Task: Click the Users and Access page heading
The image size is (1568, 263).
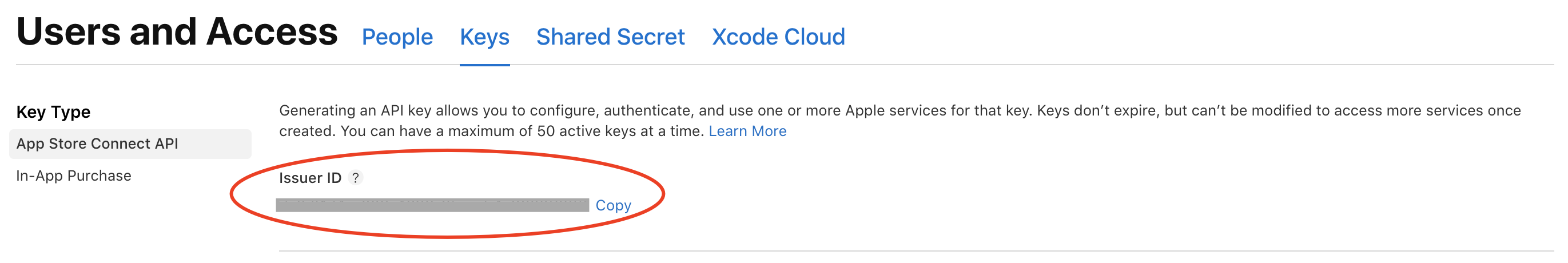Action: click(177, 31)
